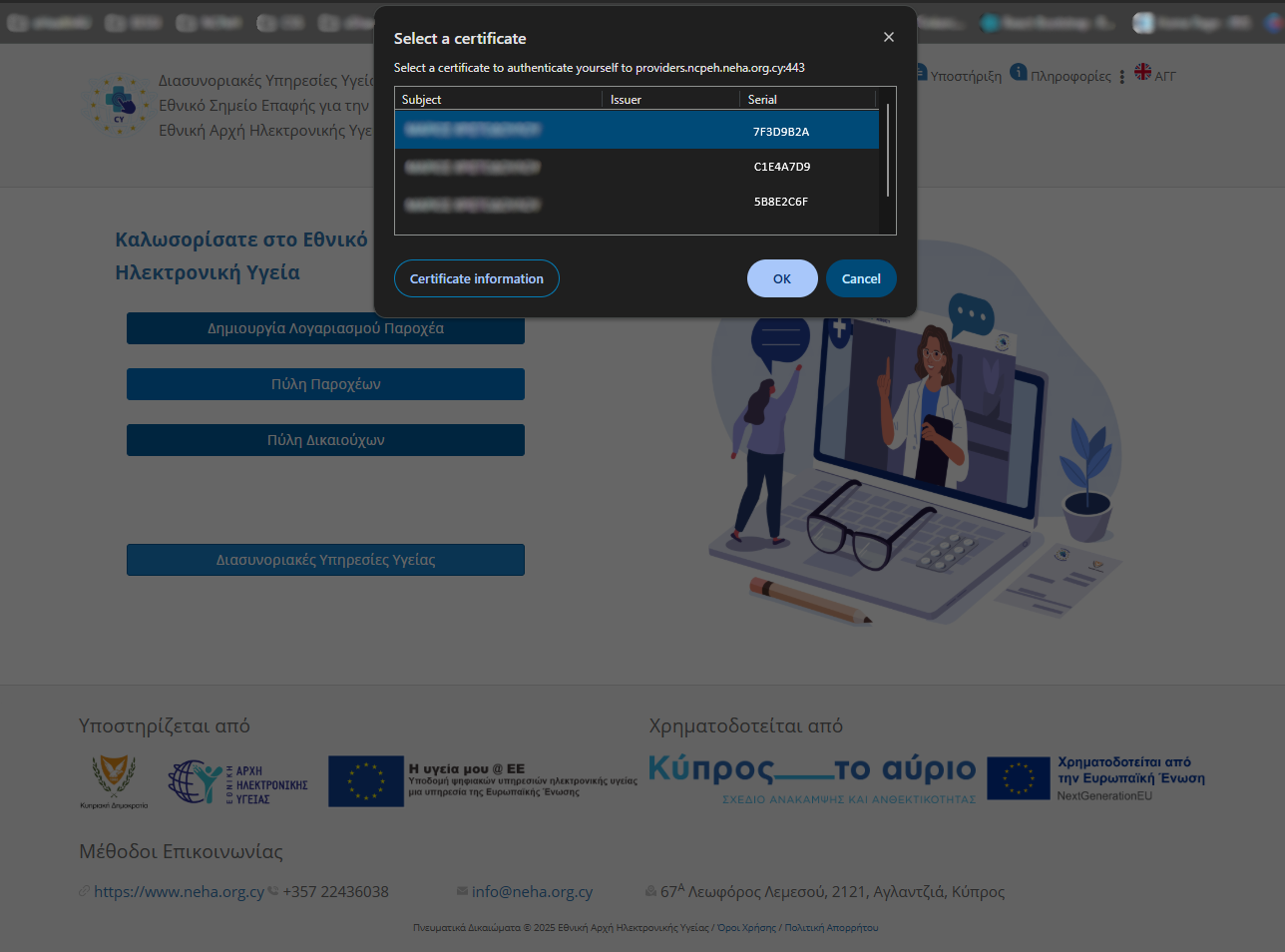Cancel the certificate selection dialog

tap(860, 278)
